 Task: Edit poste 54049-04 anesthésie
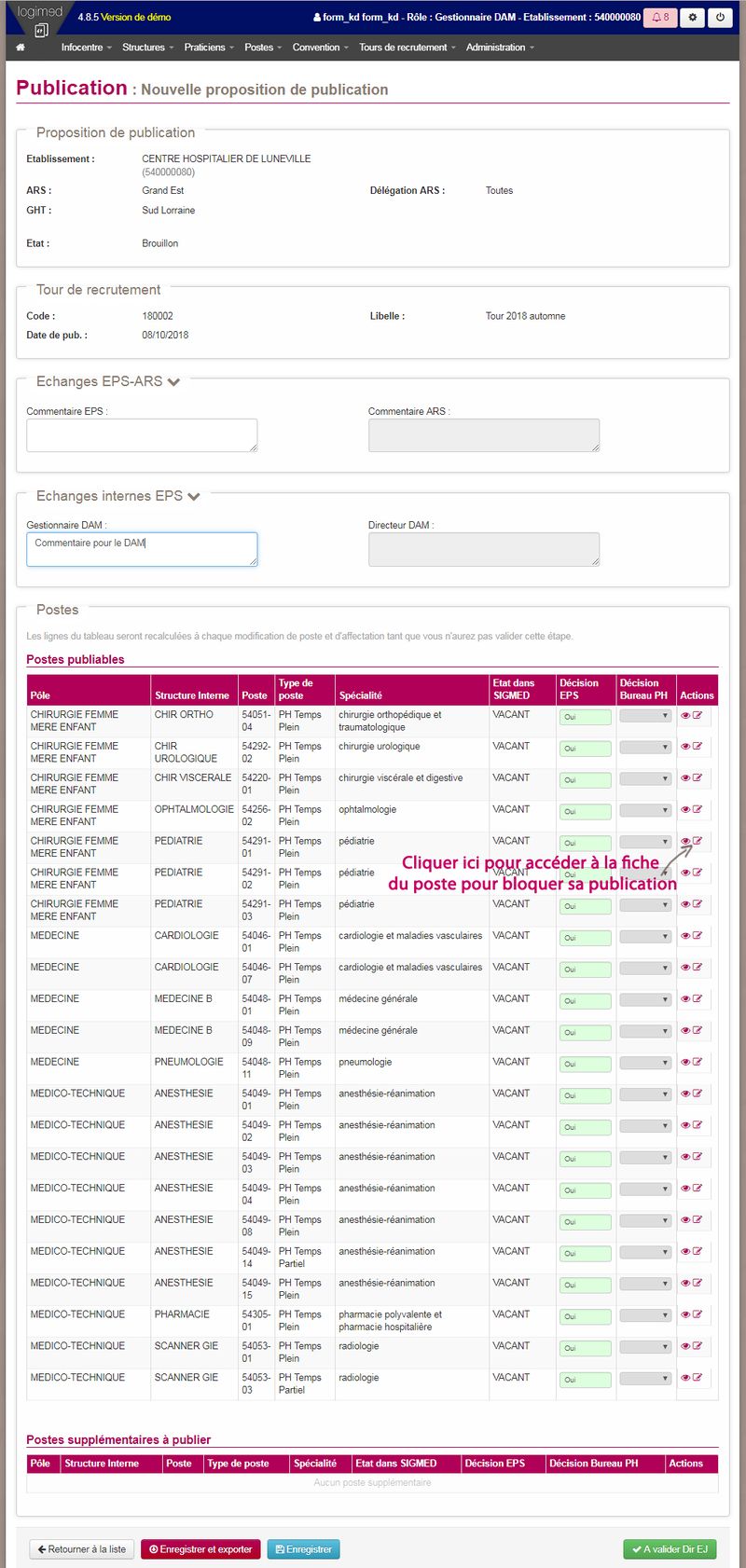(x=698, y=1189)
